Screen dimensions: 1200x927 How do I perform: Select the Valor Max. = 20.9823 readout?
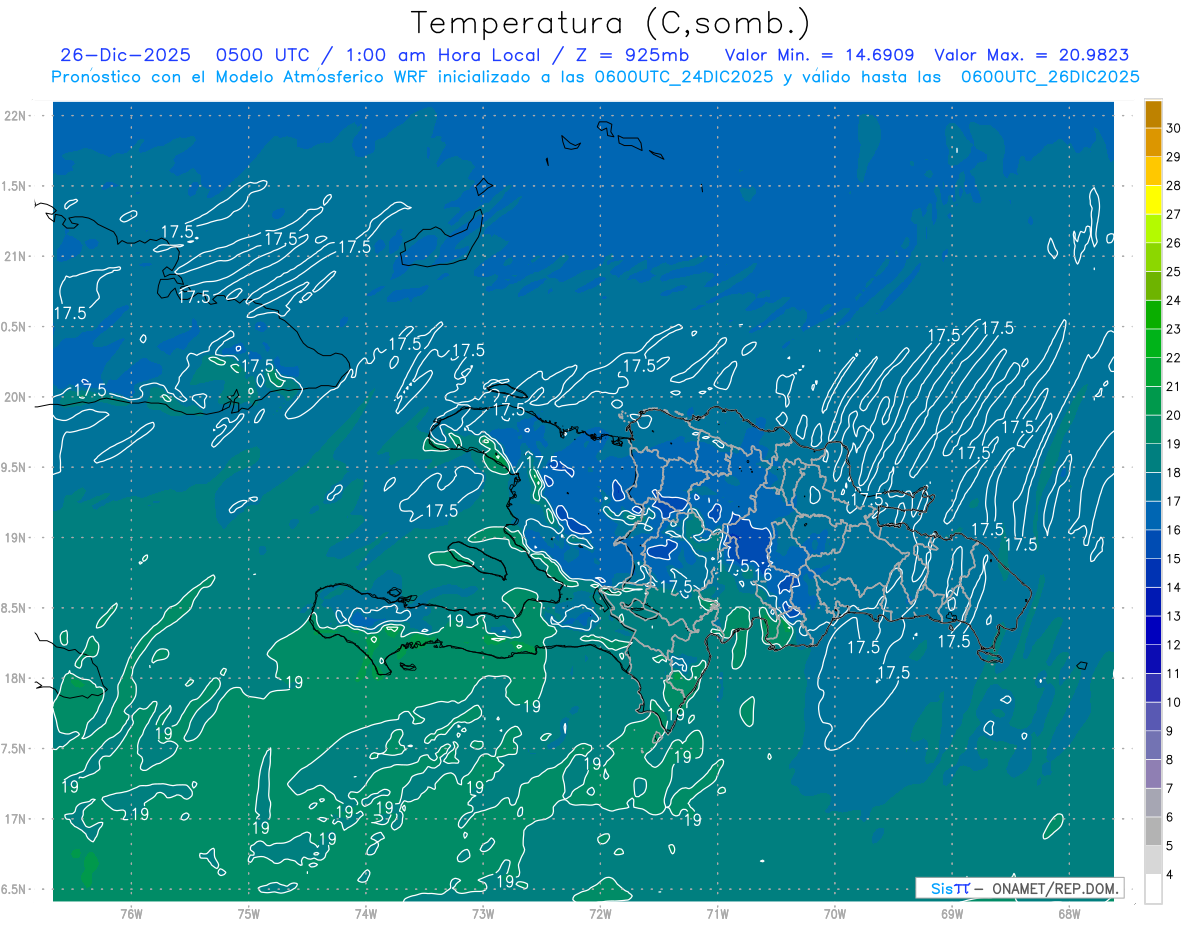click(1032, 55)
